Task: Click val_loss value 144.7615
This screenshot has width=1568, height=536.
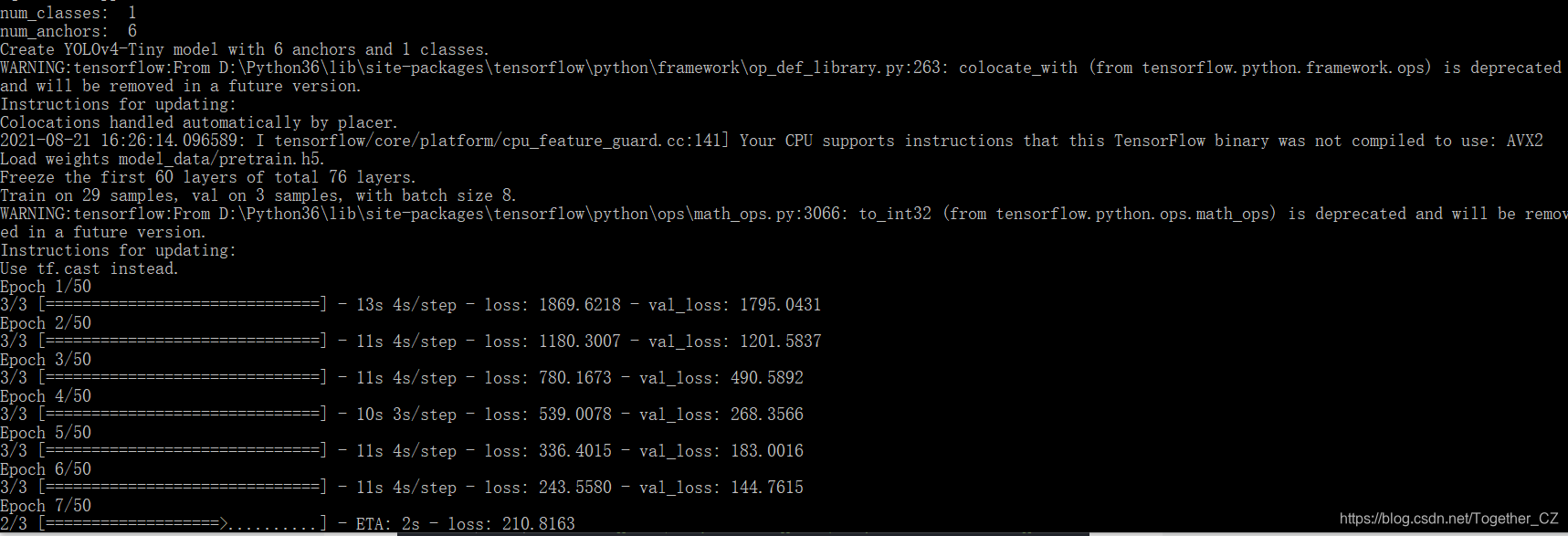Action: [767, 488]
